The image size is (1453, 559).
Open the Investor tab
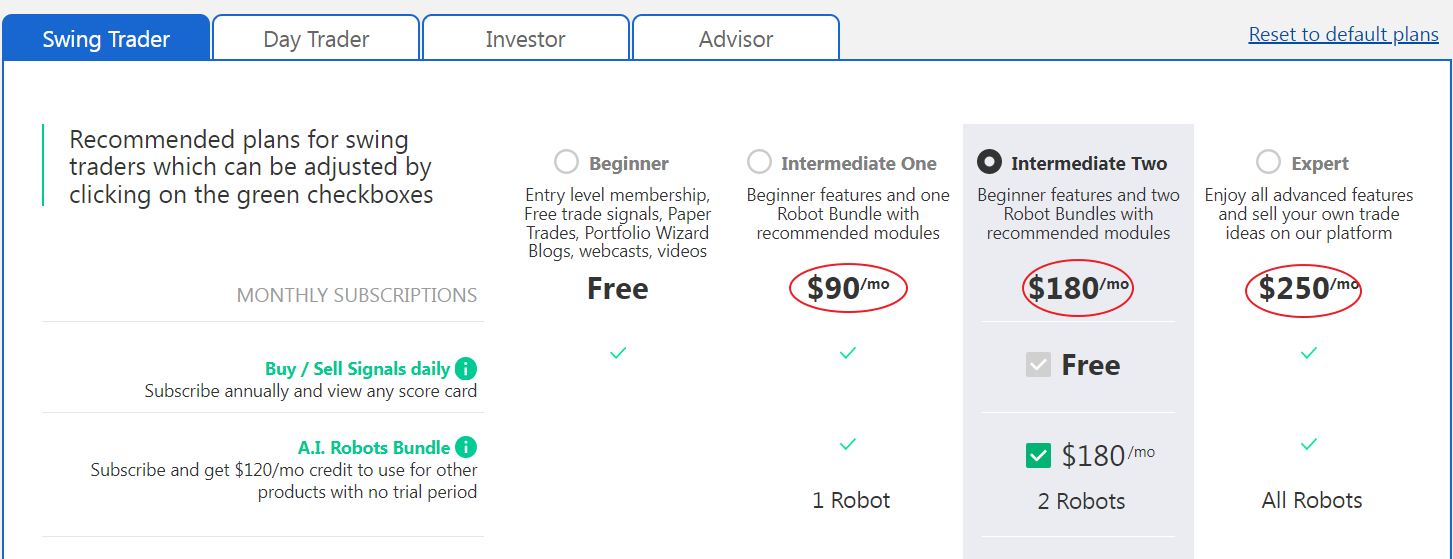pos(526,39)
